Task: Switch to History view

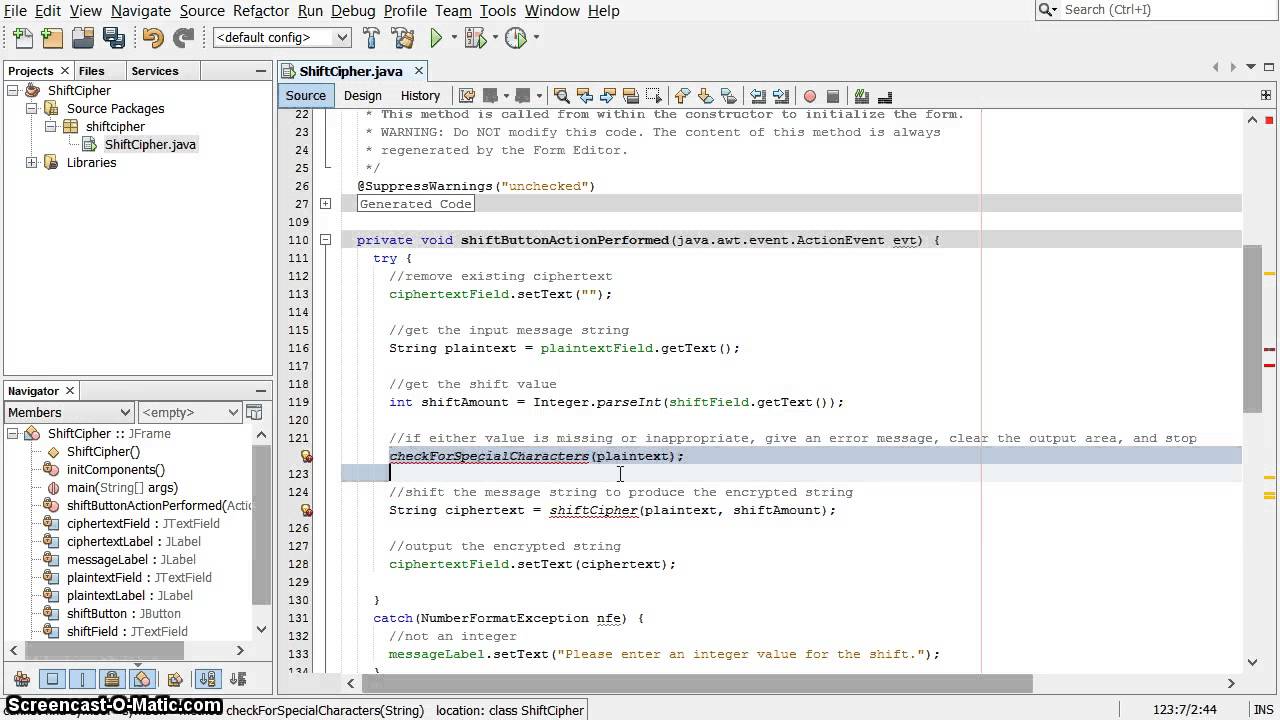Action: point(420,95)
